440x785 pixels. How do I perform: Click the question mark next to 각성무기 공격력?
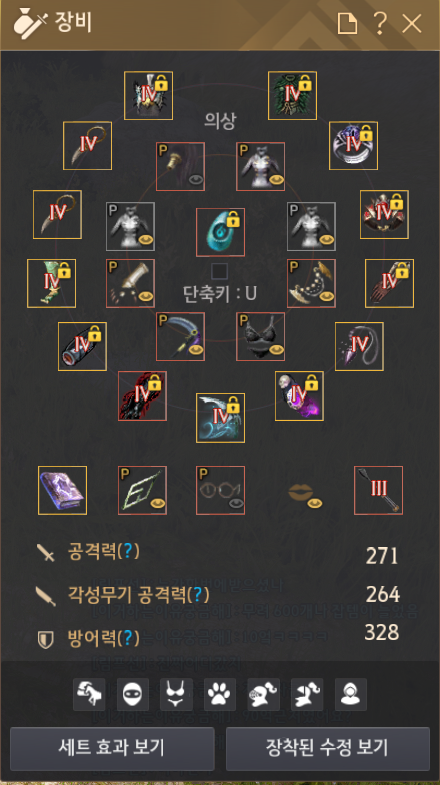click(x=198, y=595)
